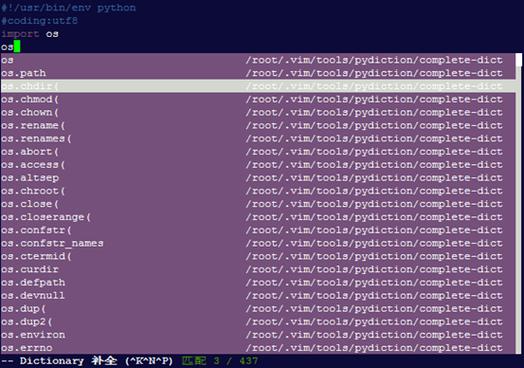524x368 pixels.
Task: Click os.confstr_names completion item
Action: (x=258, y=243)
